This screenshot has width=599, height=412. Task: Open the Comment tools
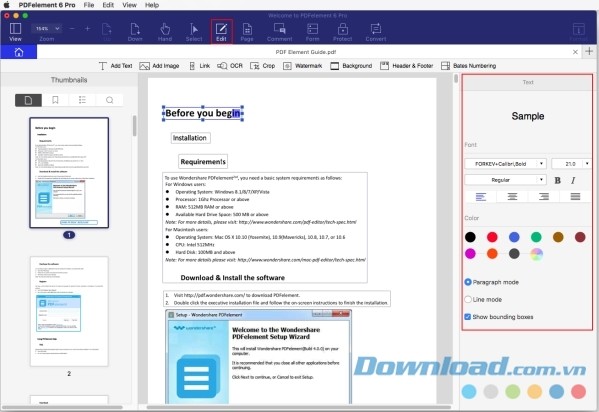280,32
